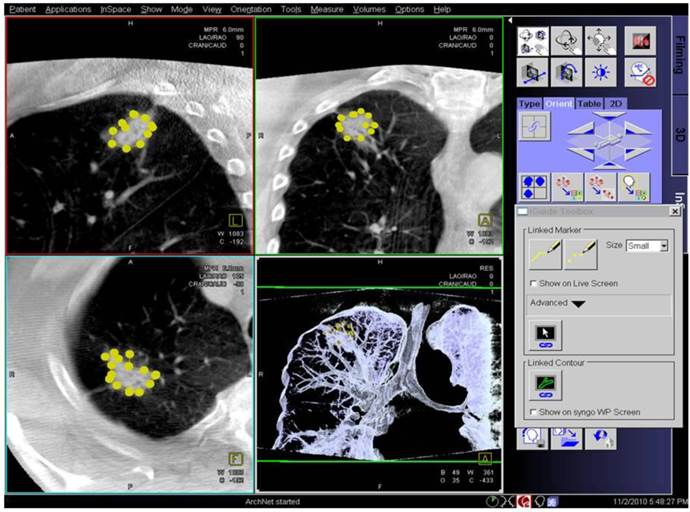The image size is (690, 512).
Task: Expand the Advanced section arrow
Action: pyautogui.click(x=578, y=304)
